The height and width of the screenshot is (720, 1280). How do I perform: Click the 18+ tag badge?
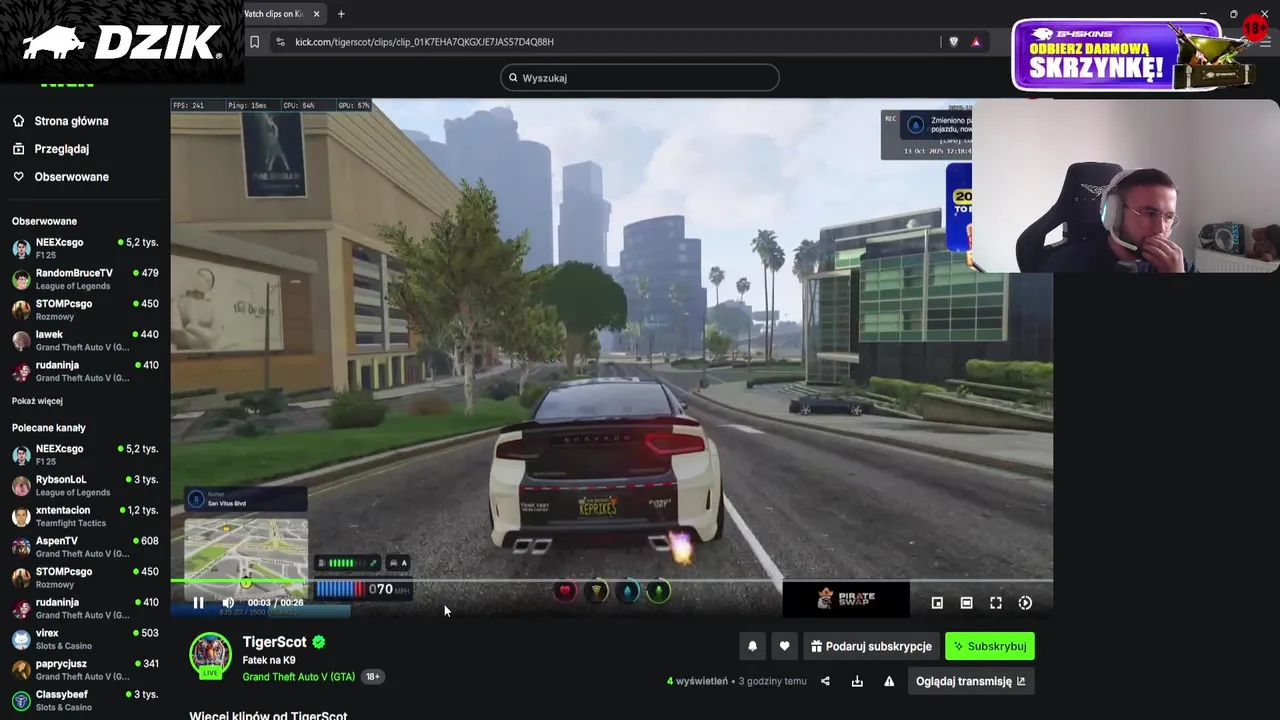372,677
